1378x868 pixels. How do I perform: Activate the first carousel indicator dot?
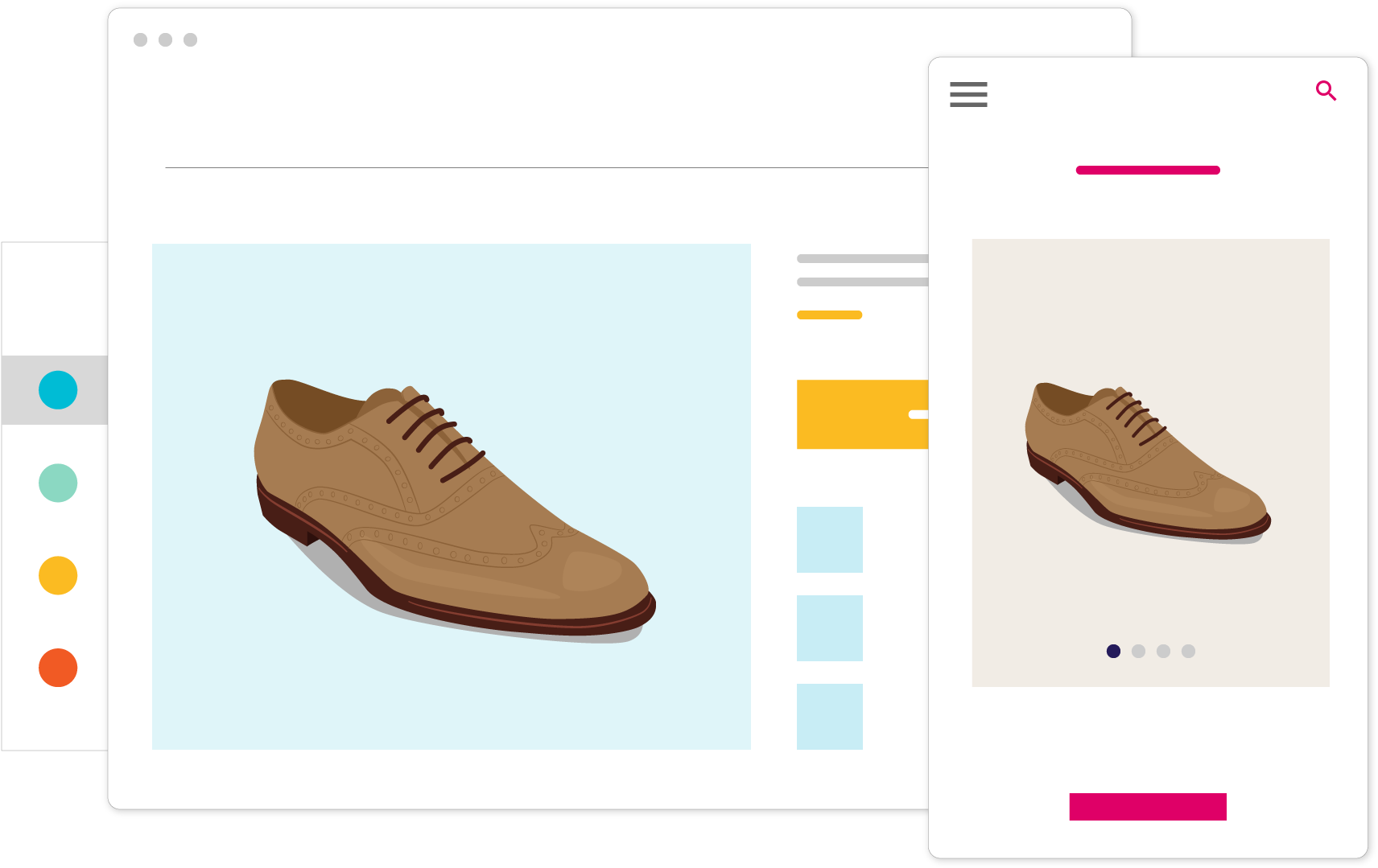click(1114, 652)
